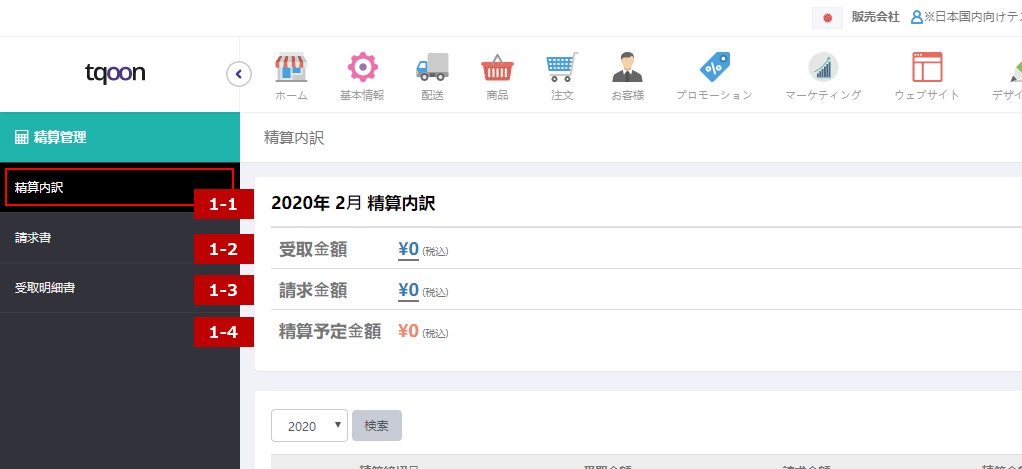The height and width of the screenshot is (469, 1022).
Task: Click the 受取金額 ¥0 link
Action: pos(409,249)
